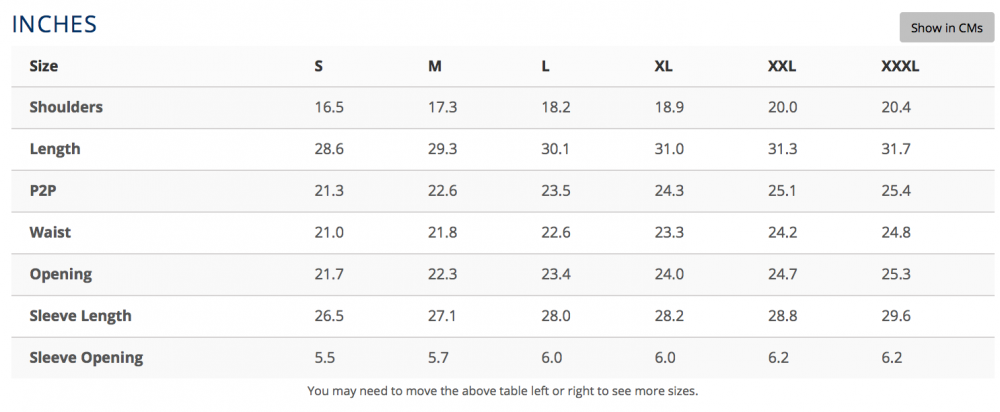
Task: Click the XL size column header
Action: (x=664, y=66)
